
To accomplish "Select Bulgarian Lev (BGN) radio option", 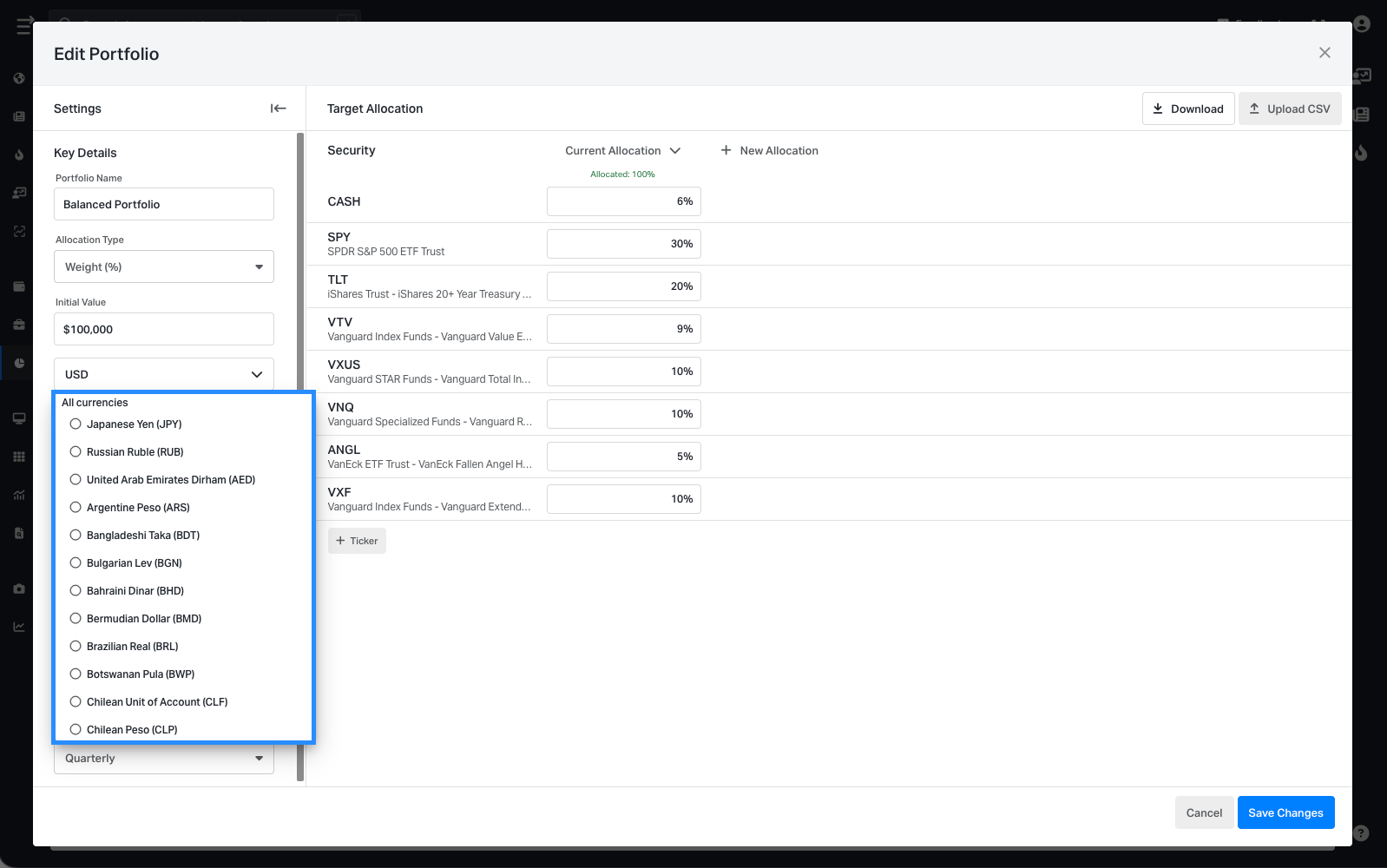I will tap(76, 563).
